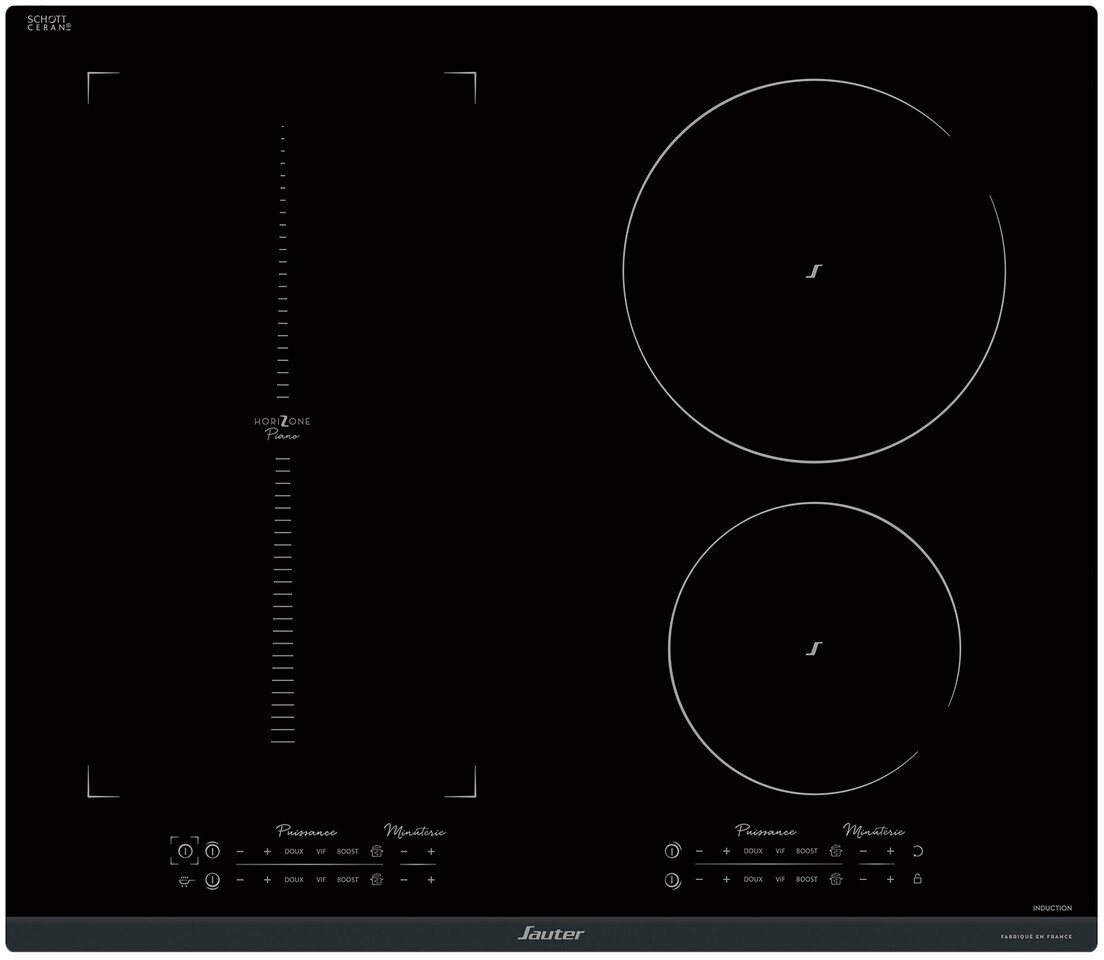Tap the frying pan icon on left panel
Image resolution: width=1104 pixels, height=960 pixels.
point(185,880)
